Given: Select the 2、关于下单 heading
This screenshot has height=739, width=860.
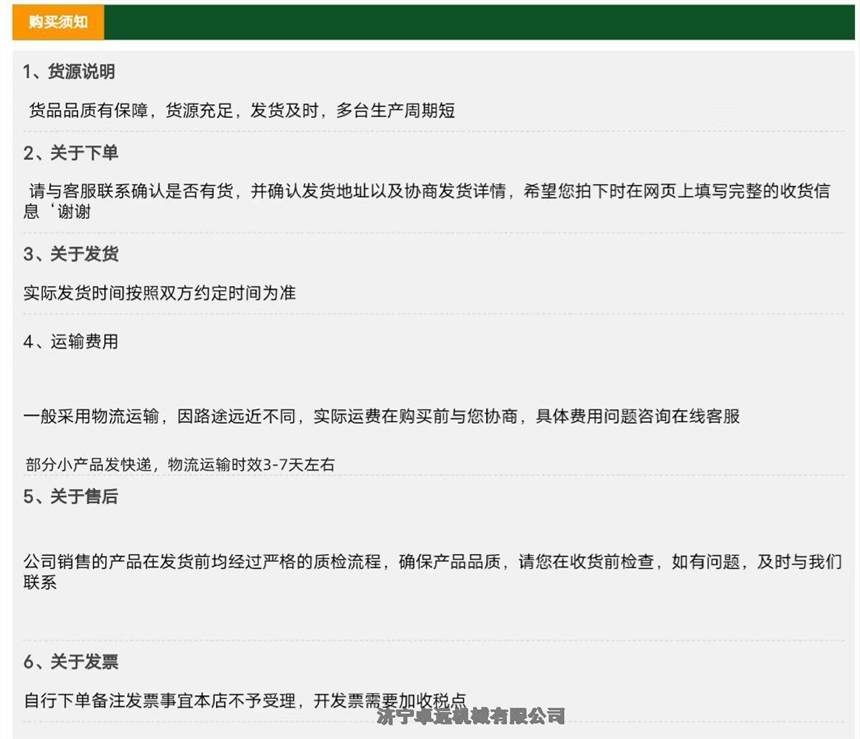Looking at the screenshot, I should pos(69,153).
